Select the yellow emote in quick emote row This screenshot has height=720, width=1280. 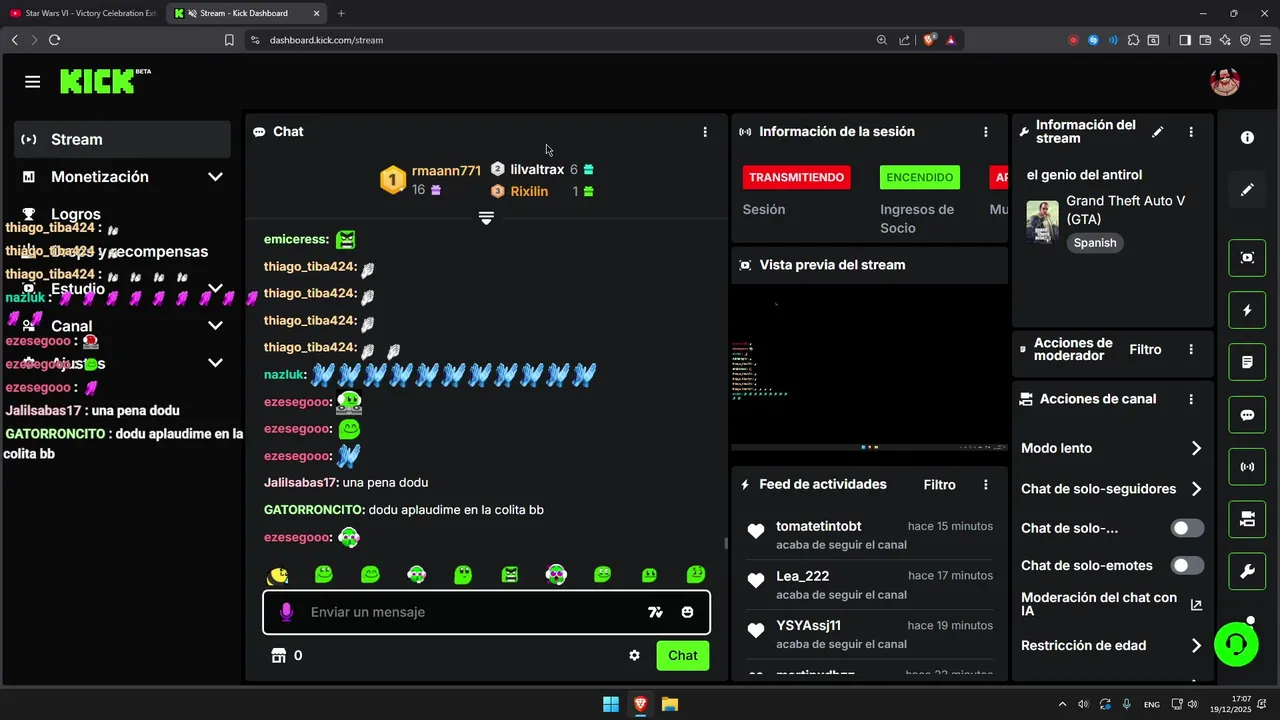point(278,575)
